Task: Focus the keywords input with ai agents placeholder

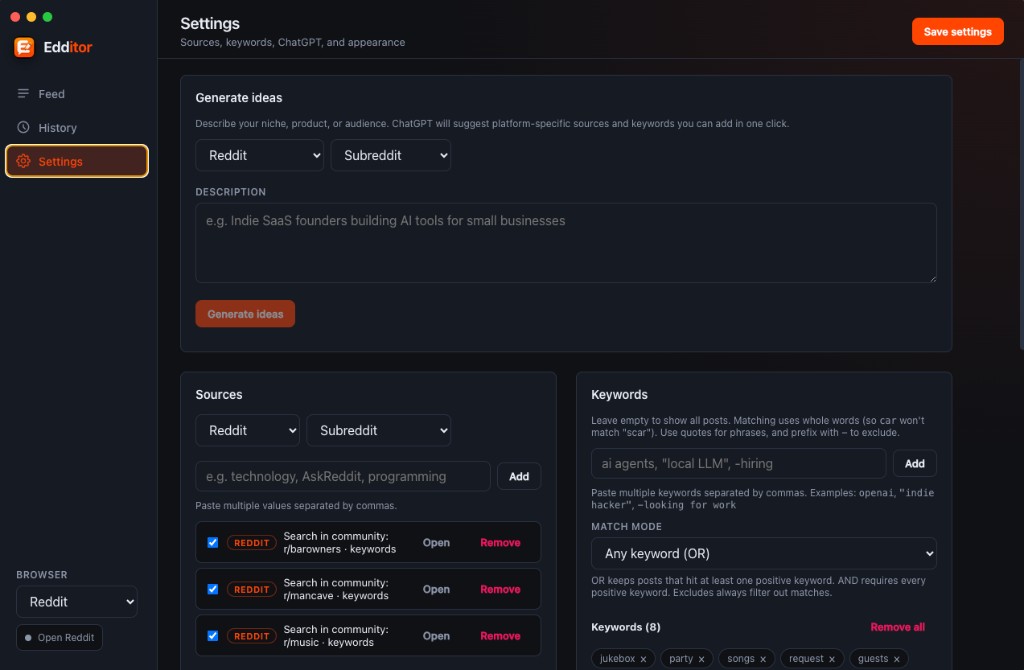Action: point(738,464)
